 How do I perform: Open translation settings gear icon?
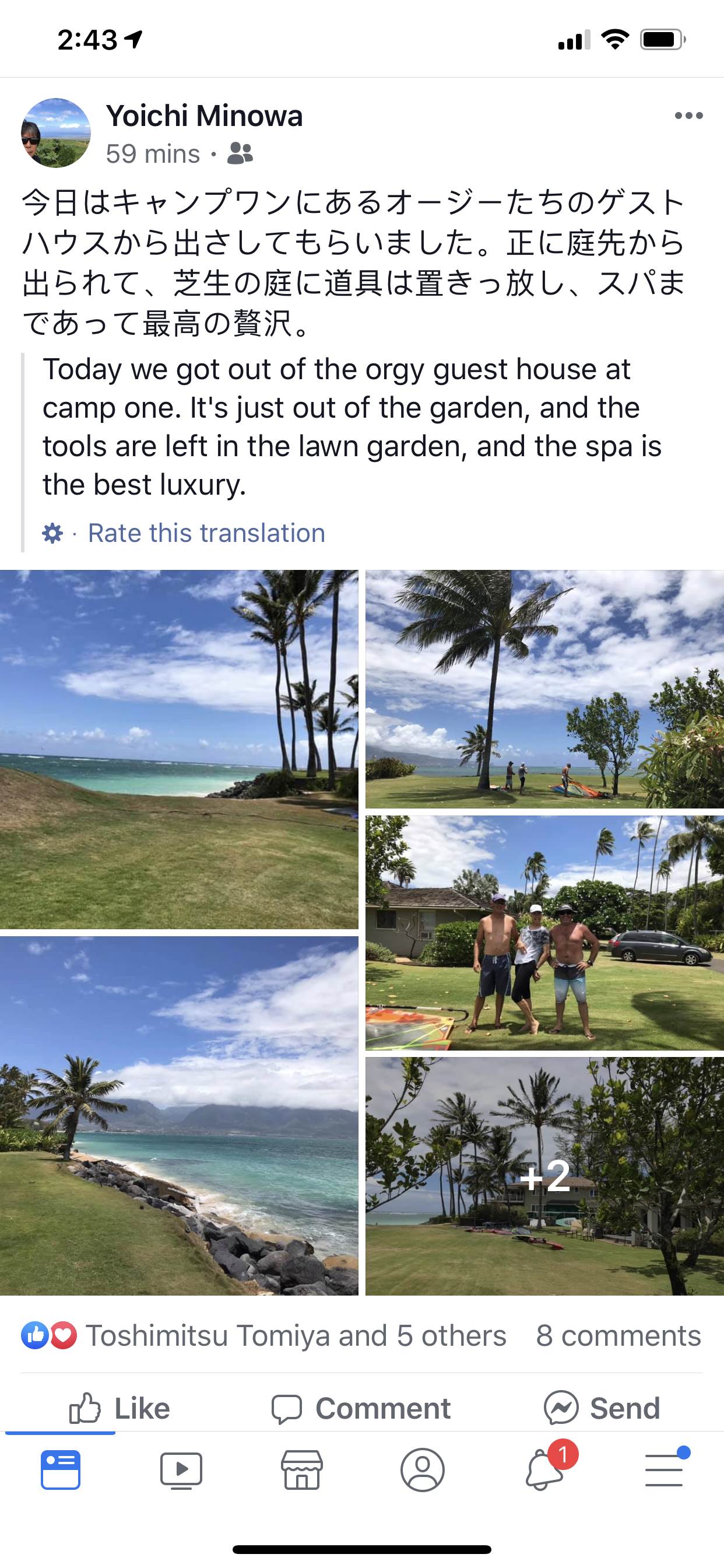(52, 533)
